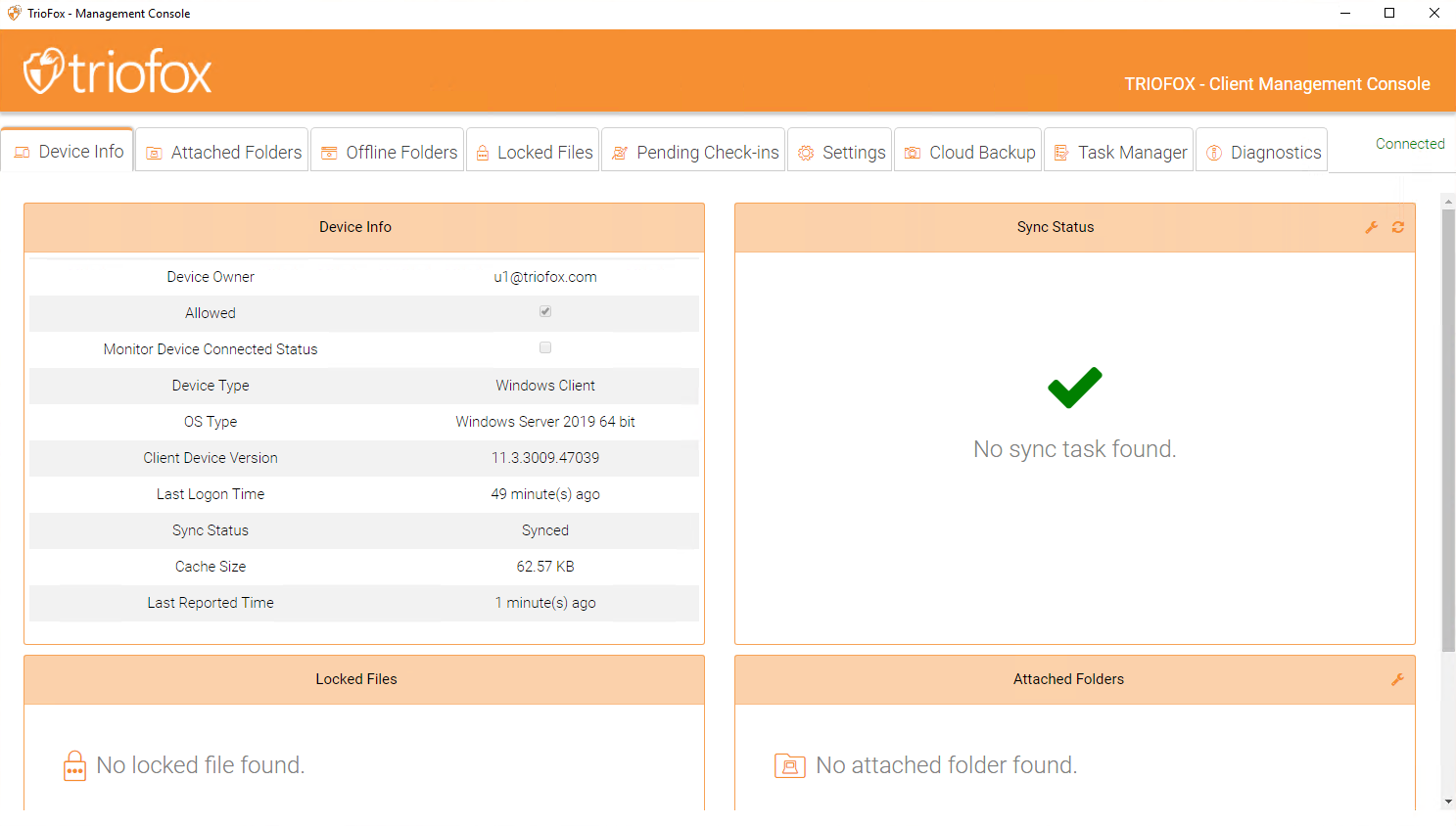
Task: Click the Connected status label
Action: pyautogui.click(x=1410, y=144)
